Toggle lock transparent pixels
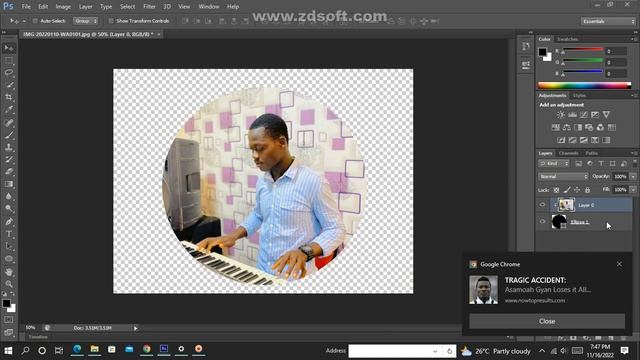 [x=556, y=190]
